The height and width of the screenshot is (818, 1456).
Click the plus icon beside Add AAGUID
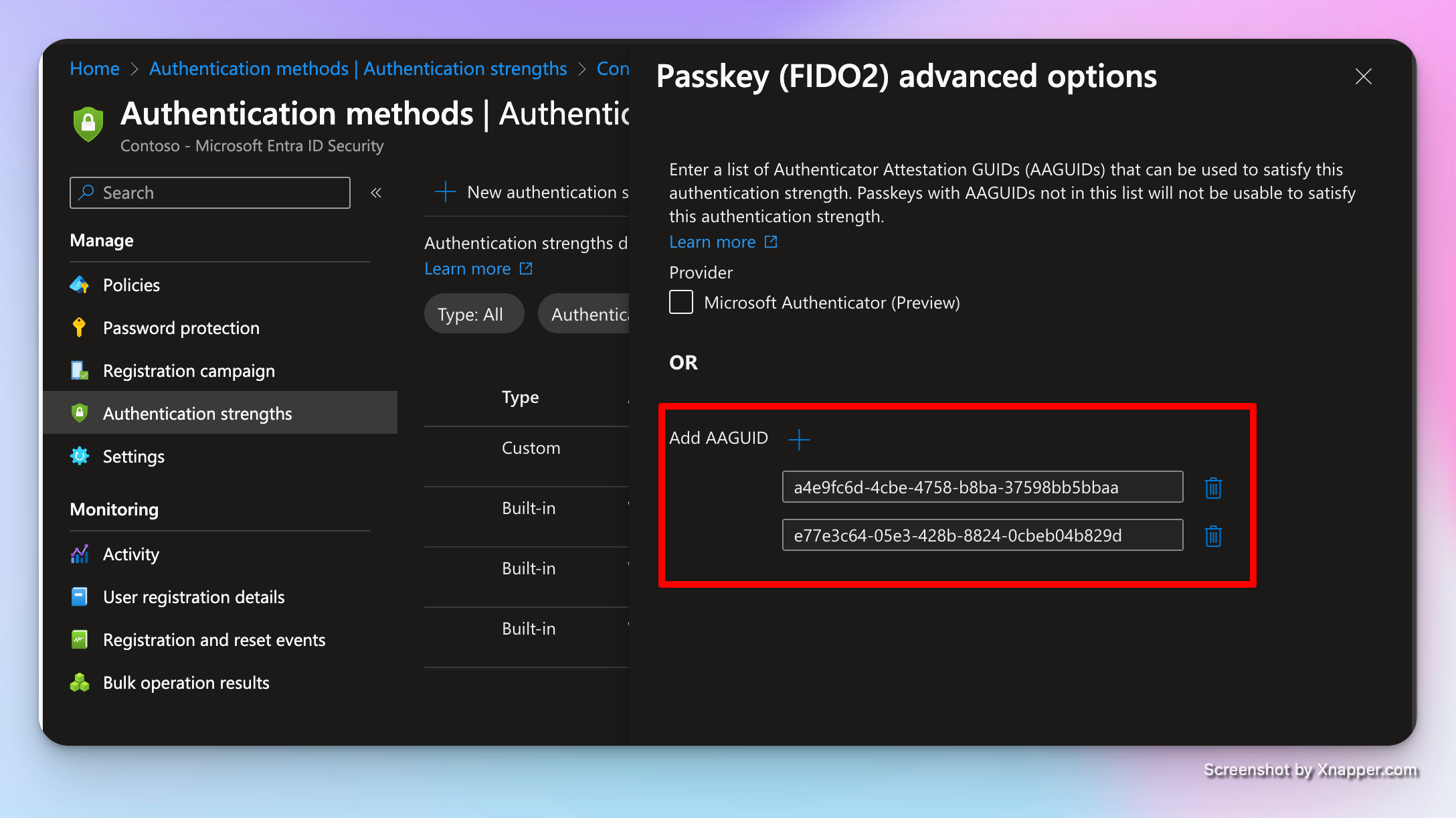point(799,439)
